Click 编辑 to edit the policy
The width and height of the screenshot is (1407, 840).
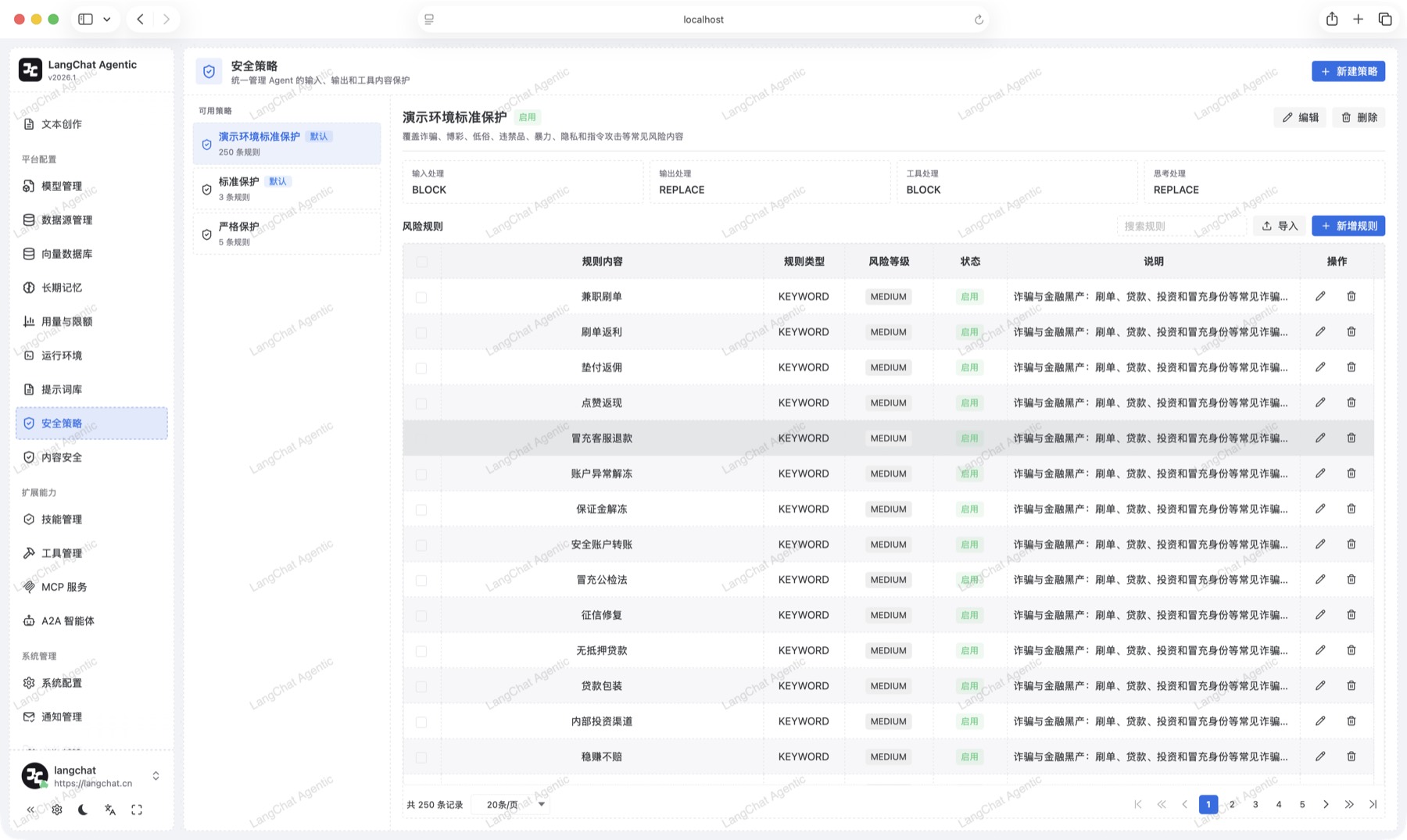1300,117
